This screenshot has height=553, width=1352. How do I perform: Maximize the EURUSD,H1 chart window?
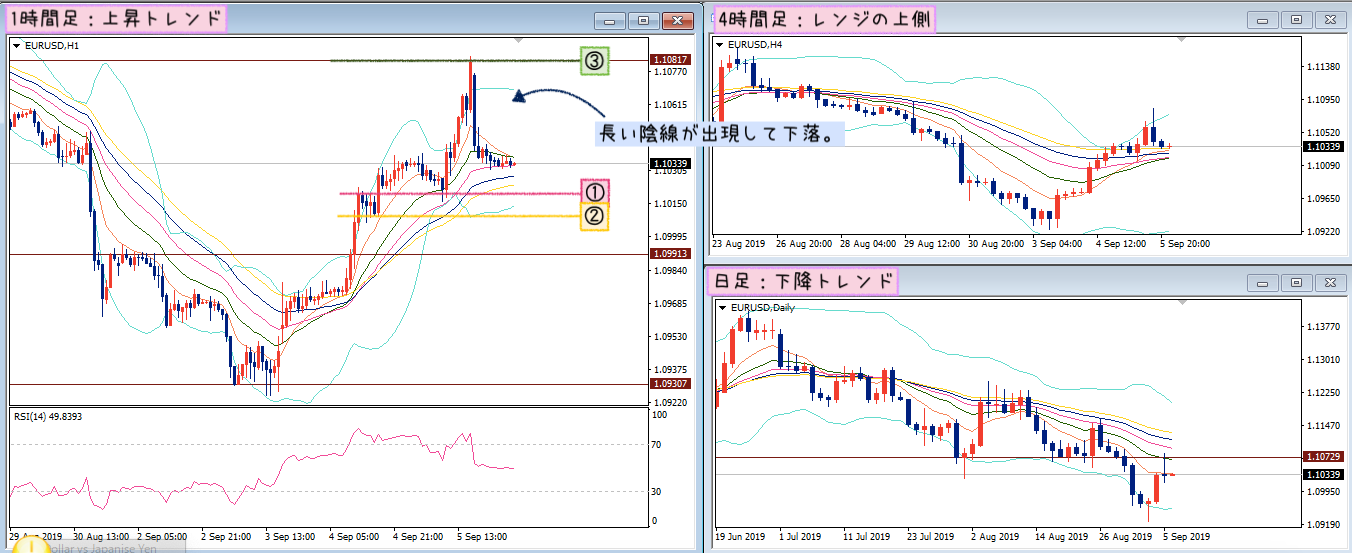tap(643, 20)
